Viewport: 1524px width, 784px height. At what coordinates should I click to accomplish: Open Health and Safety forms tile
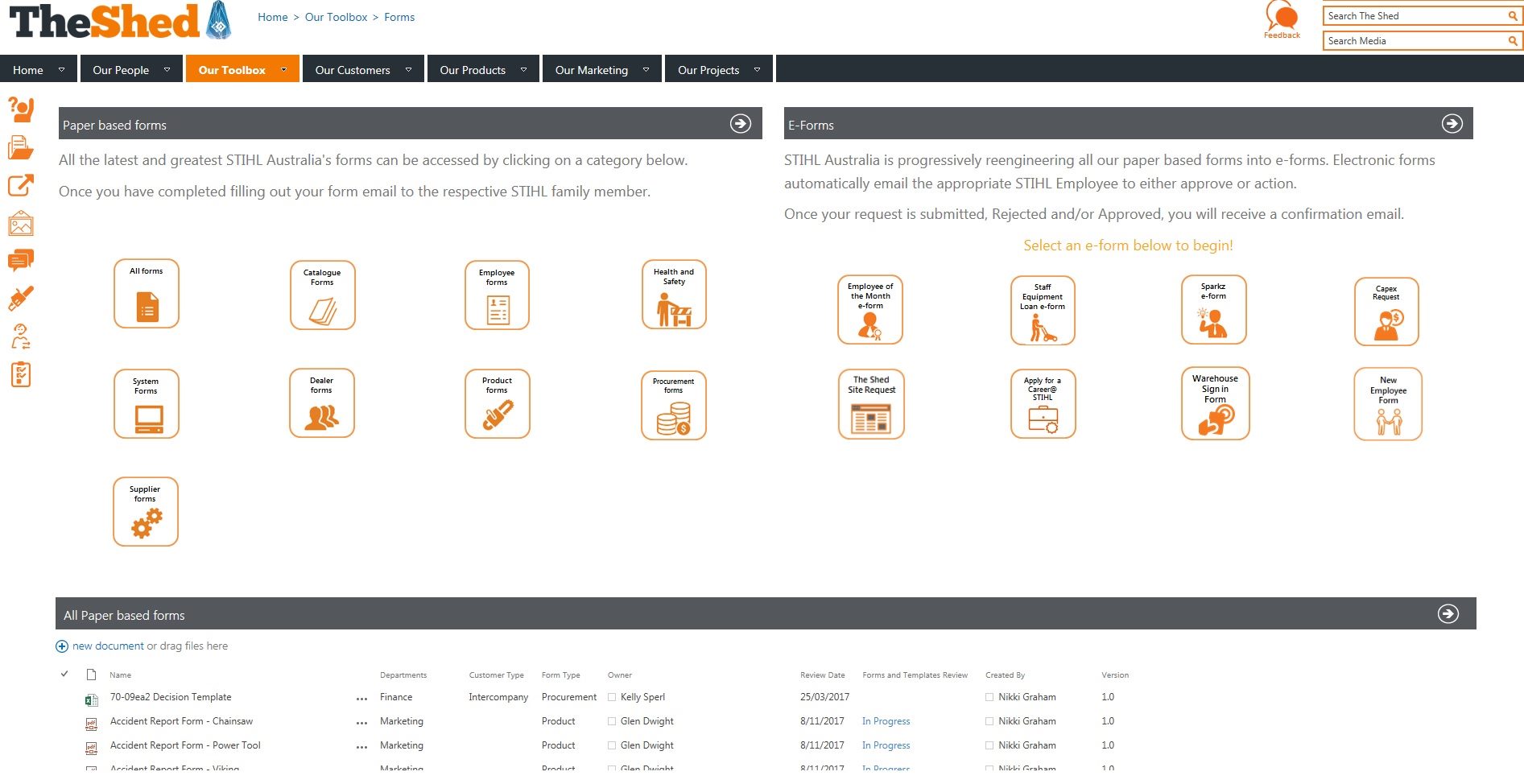(x=674, y=294)
